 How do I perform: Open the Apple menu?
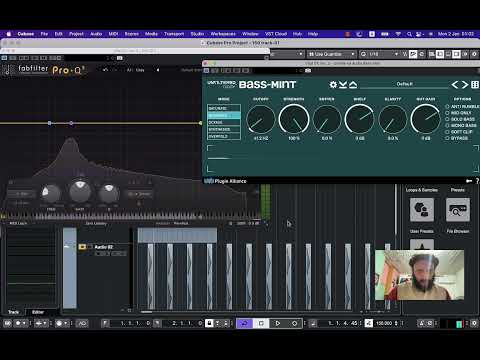9,34
